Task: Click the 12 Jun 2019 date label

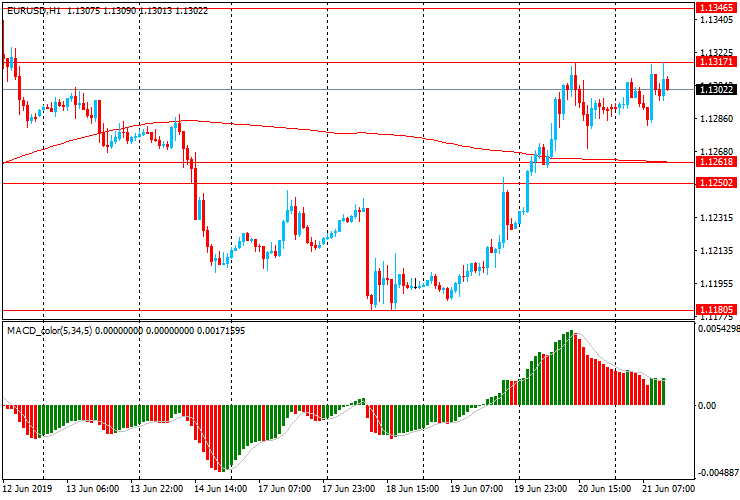Action: coord(28,488)
